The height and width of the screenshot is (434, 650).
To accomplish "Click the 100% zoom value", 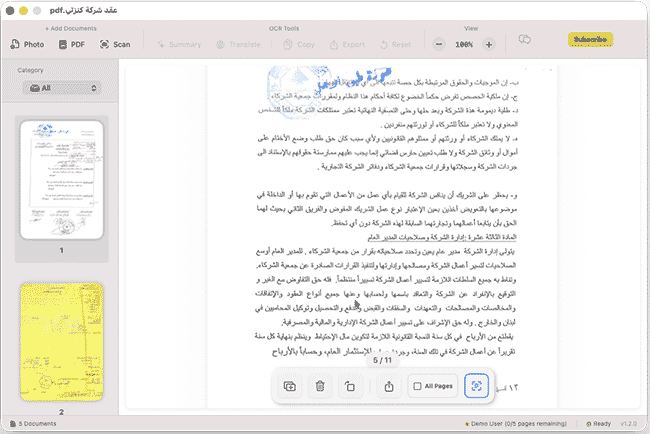I will click(464, 44).
